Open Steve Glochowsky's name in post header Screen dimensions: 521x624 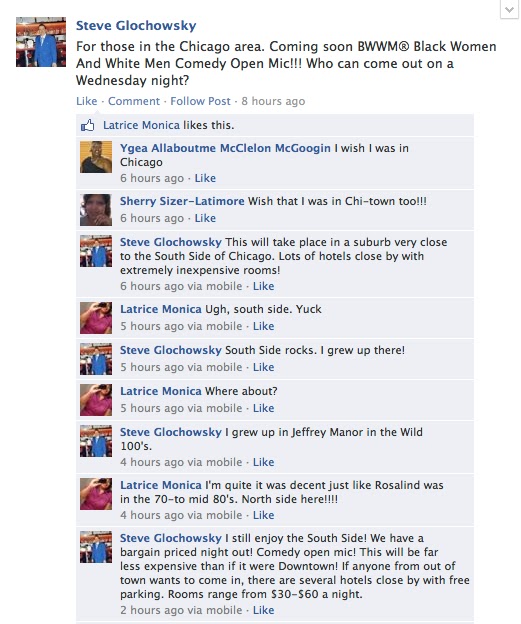[136, 25]
